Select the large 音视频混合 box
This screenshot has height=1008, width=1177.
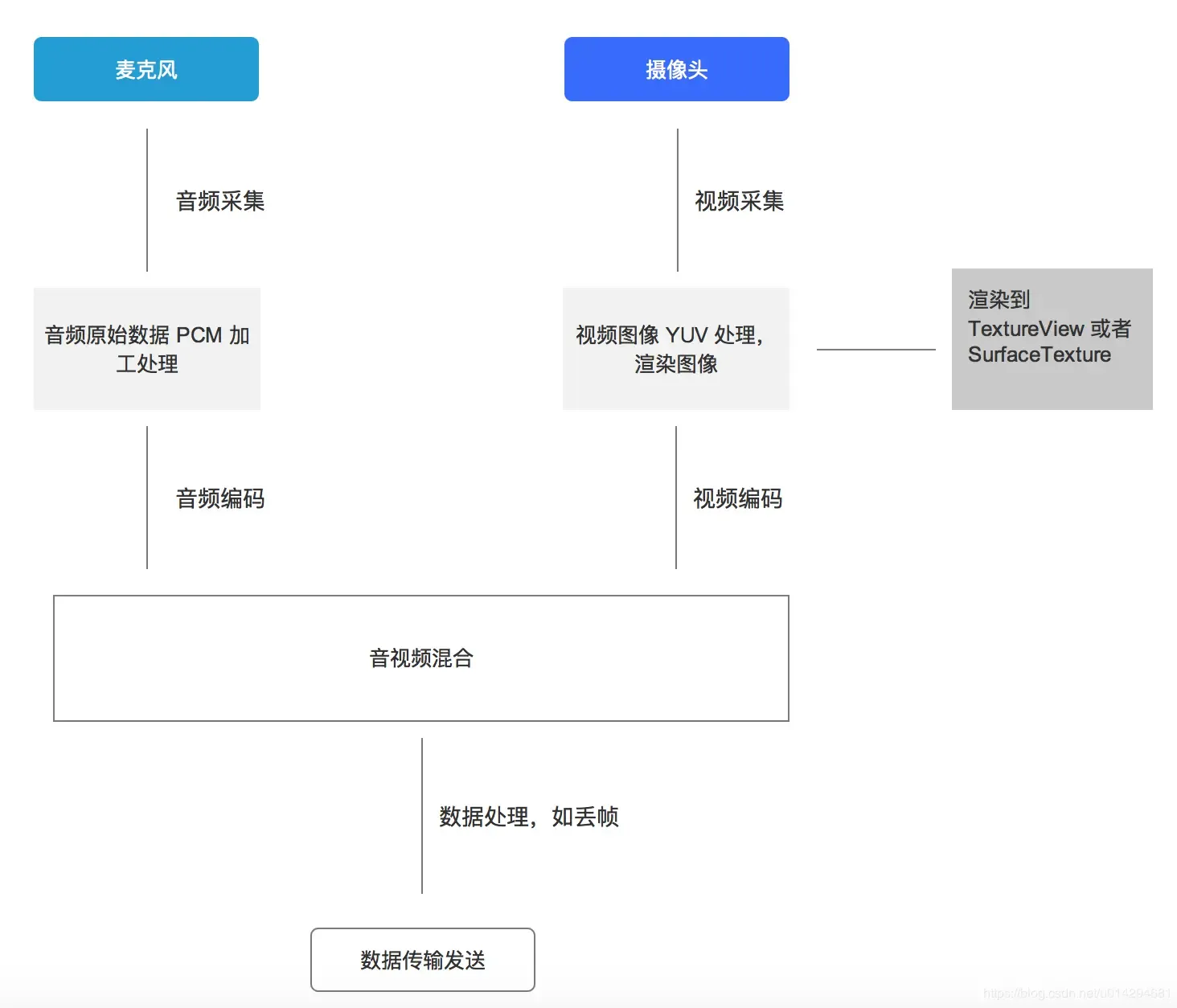(x=421, y=658)
